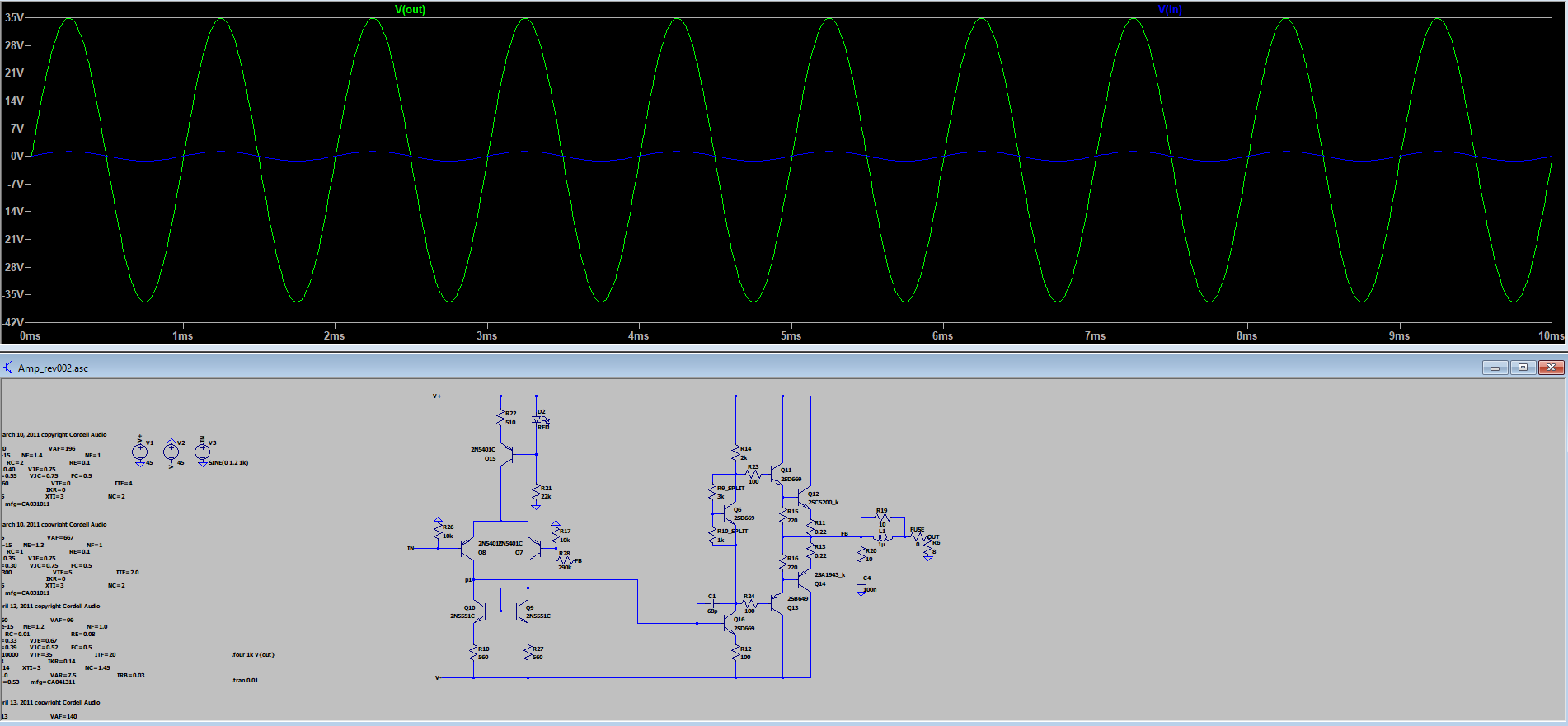
Task: Click the V+ rail label
Action: tap(437, 396)
